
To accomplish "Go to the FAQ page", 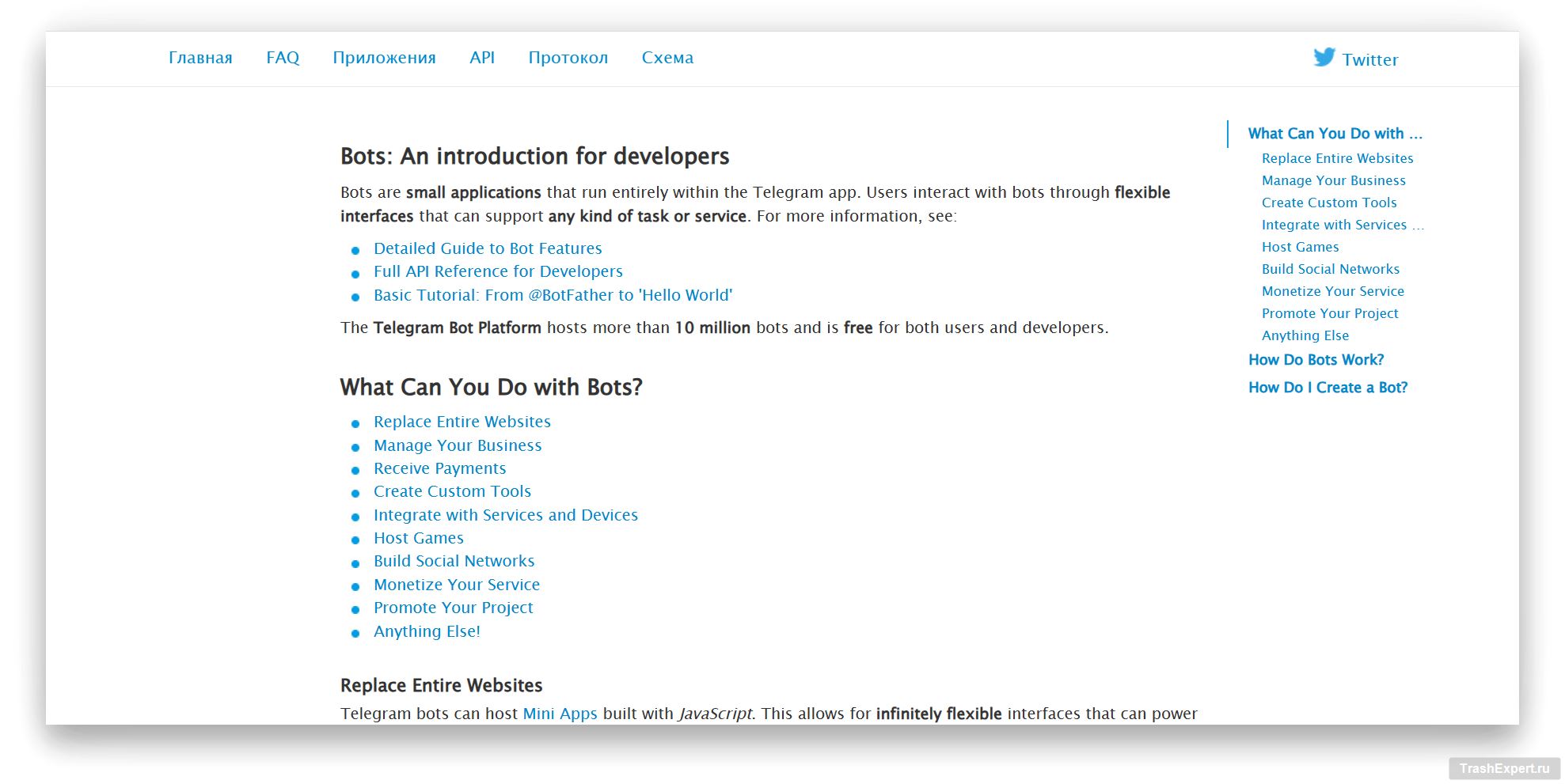I will pos(283,58).
